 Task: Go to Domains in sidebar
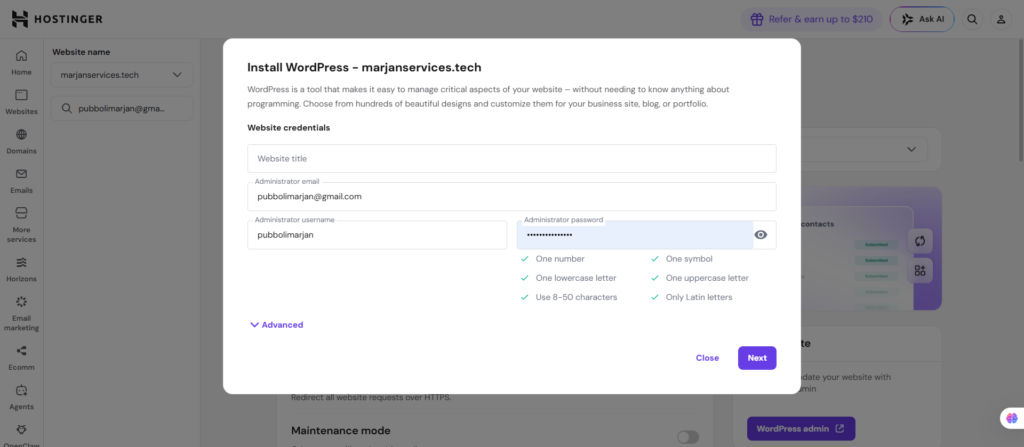pos(22,141)
